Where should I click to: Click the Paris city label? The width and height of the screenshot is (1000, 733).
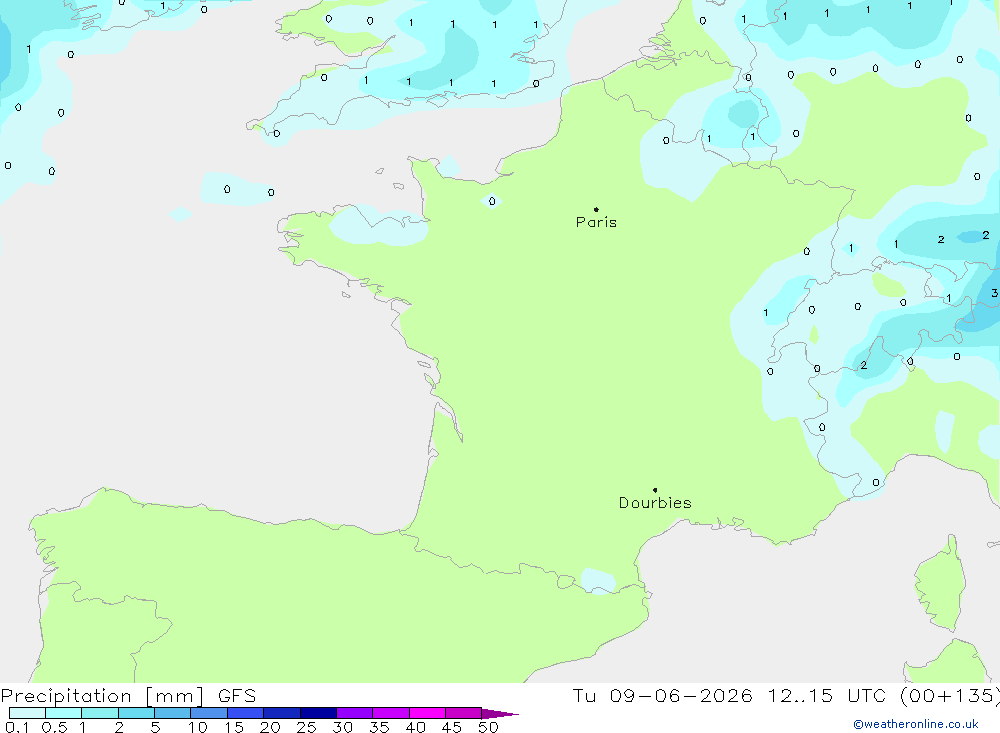click(596, 222)
